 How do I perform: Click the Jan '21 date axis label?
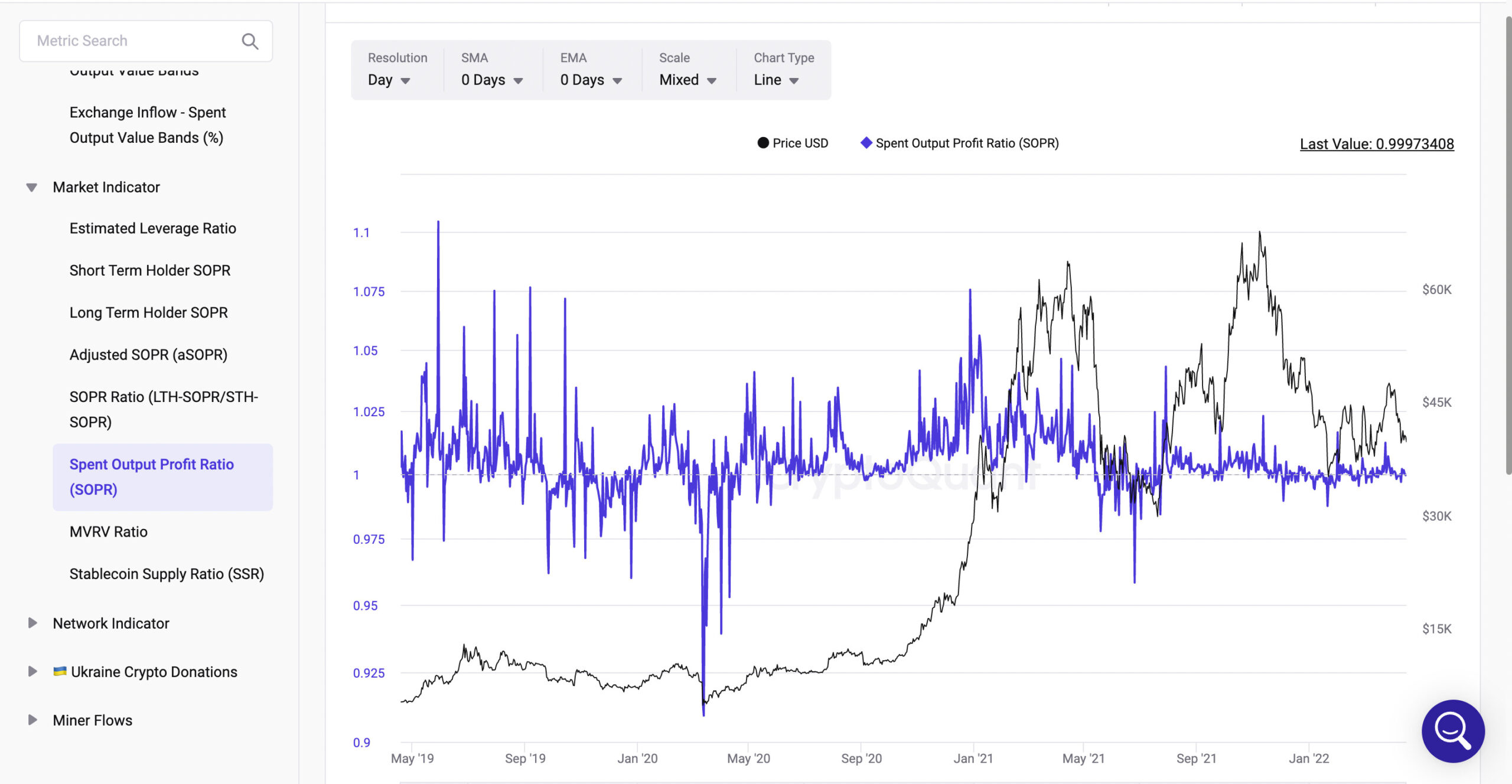coord(973,759)
